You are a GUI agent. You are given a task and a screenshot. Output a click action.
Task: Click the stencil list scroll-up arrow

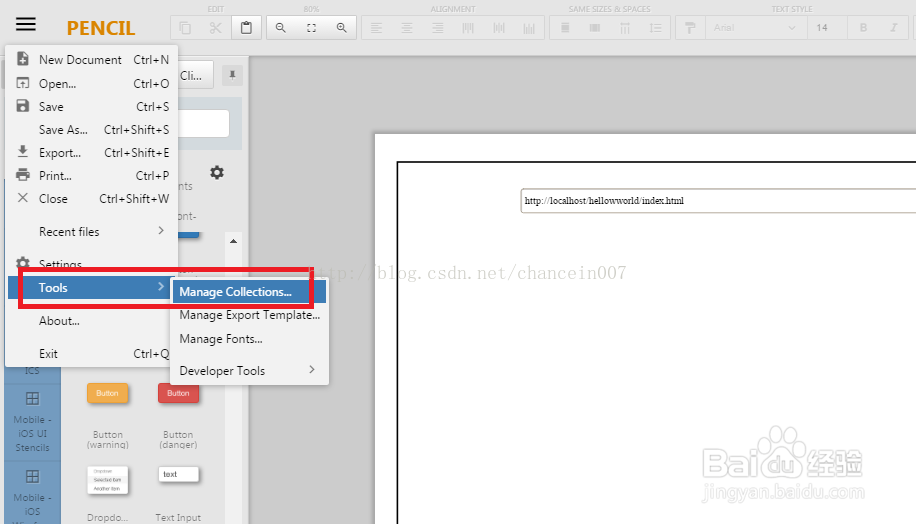pos(233,241)
